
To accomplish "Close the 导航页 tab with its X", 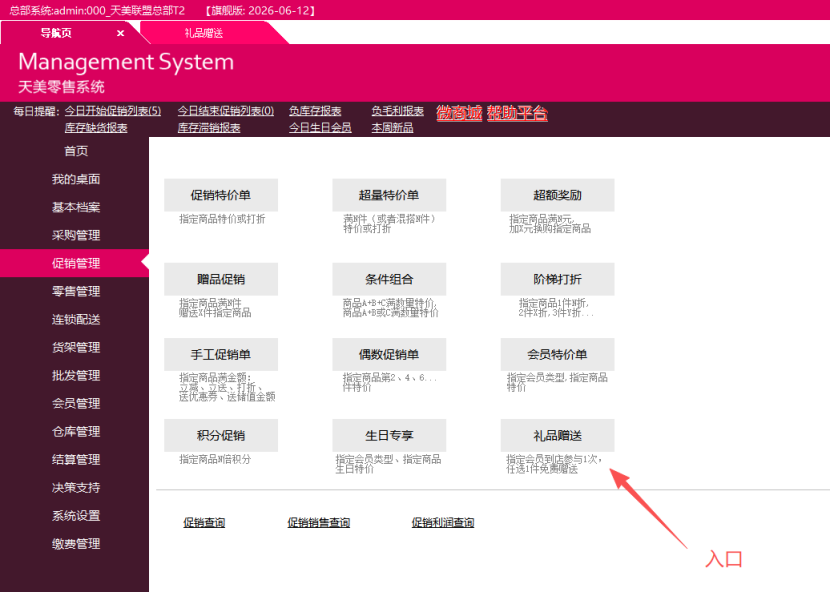I will [x=120, y=33].
